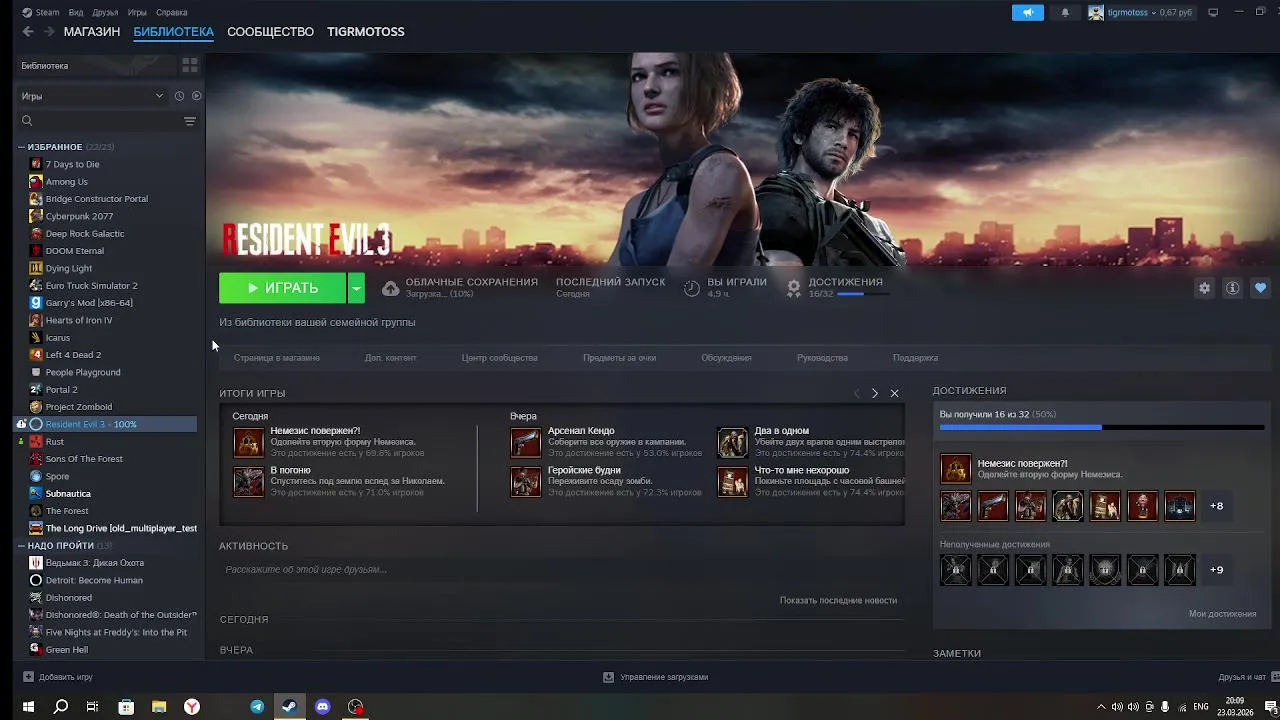
Task: Click the achievements progress bar in side panel
Action: (1101, 427)
